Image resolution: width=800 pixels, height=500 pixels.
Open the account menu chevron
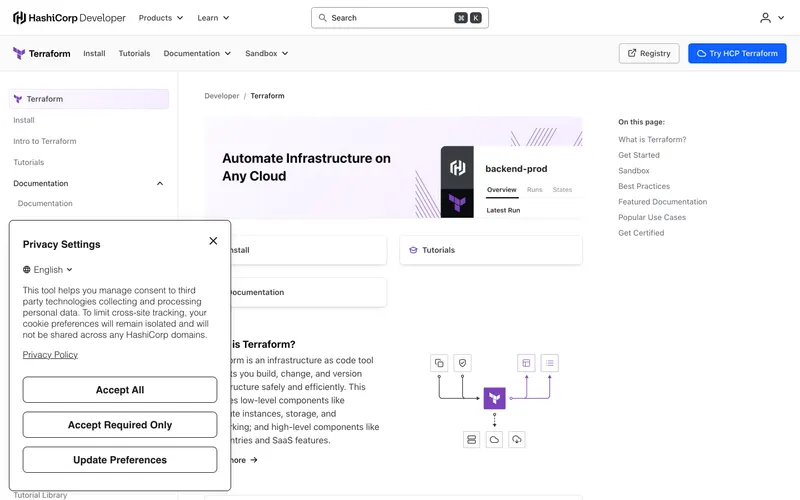point(781,18)
